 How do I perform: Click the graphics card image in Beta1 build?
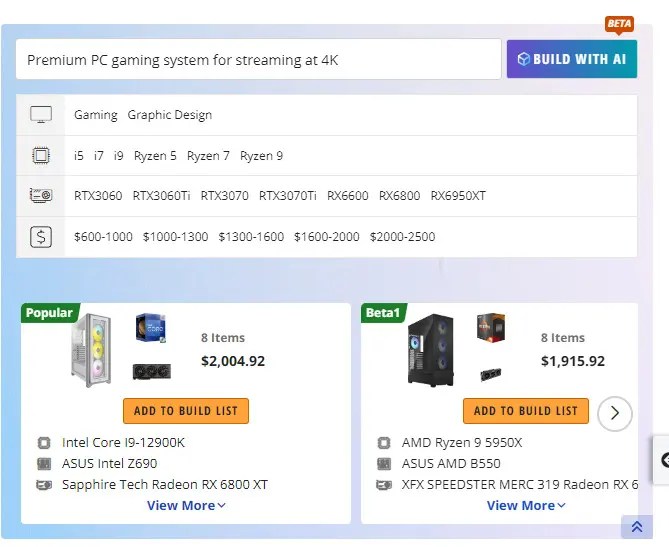[491, 374]
